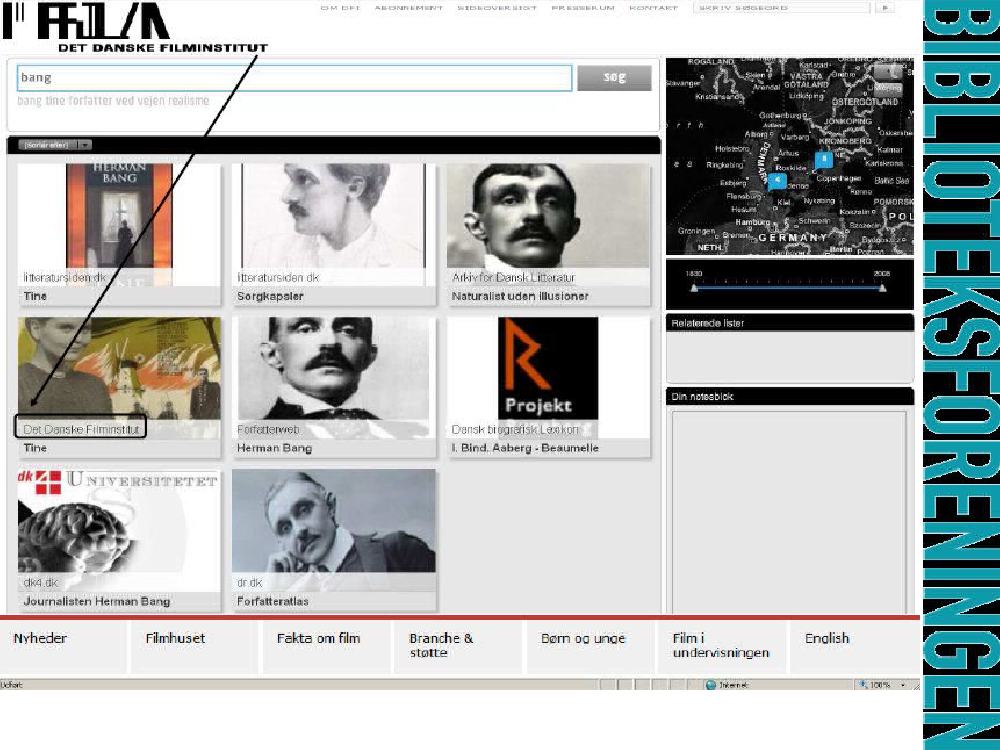
Task: Click the 'dk4.dk' source label
Action: click(x=41, y=582)
